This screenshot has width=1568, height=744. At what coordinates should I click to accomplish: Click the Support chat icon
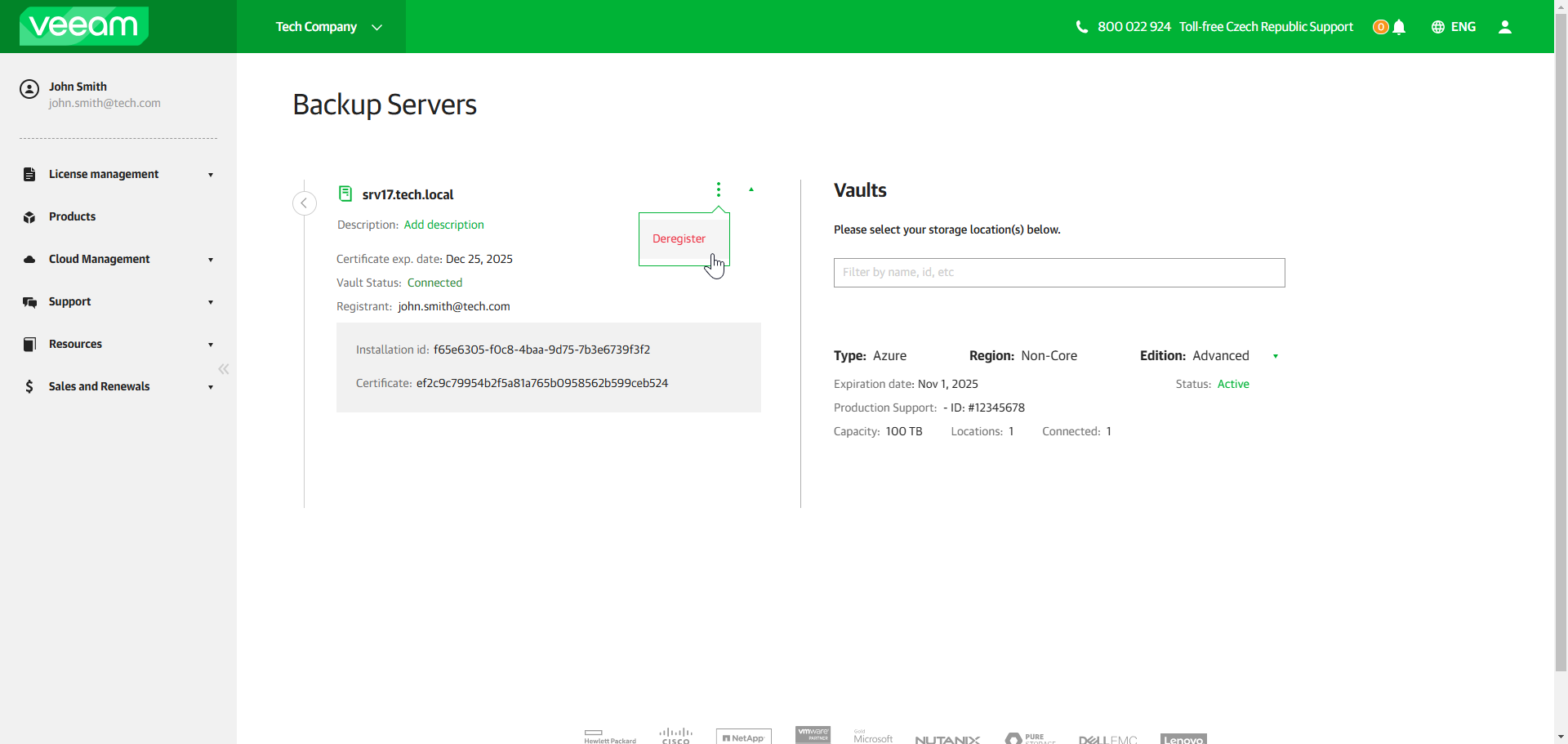click(x=29, y=302)
